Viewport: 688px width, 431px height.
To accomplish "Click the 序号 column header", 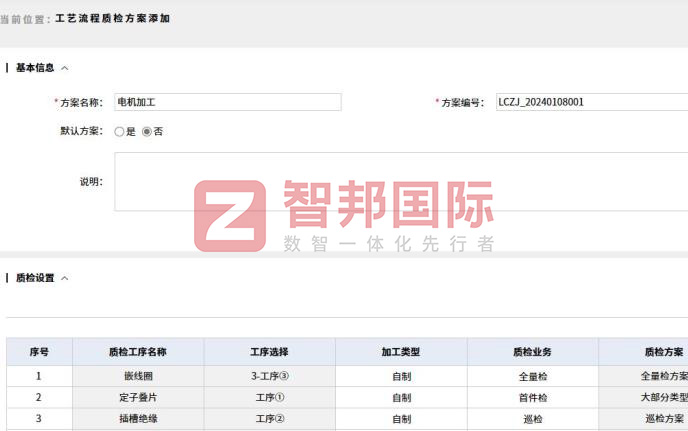I will pos(39,352).
